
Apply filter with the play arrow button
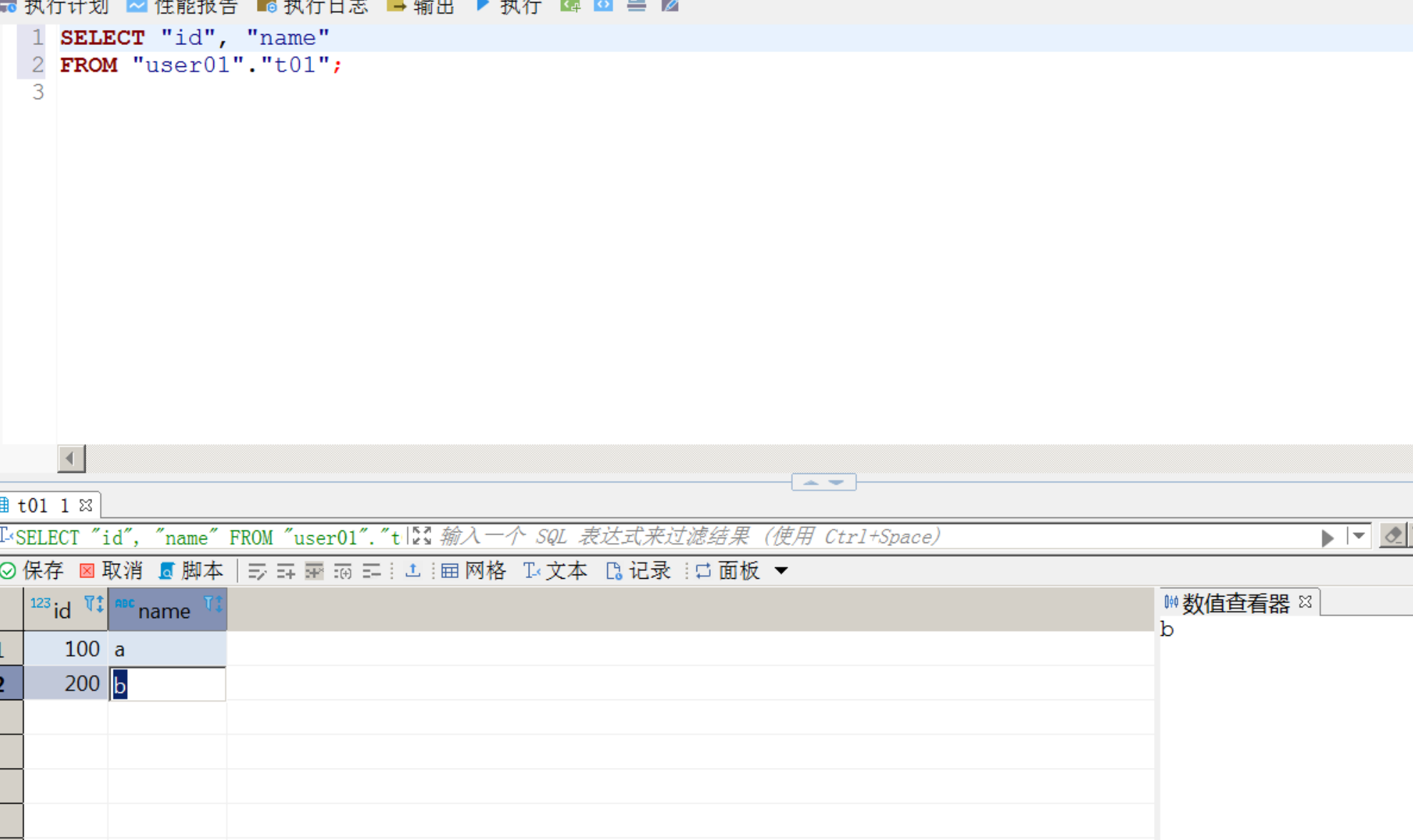1327,537
